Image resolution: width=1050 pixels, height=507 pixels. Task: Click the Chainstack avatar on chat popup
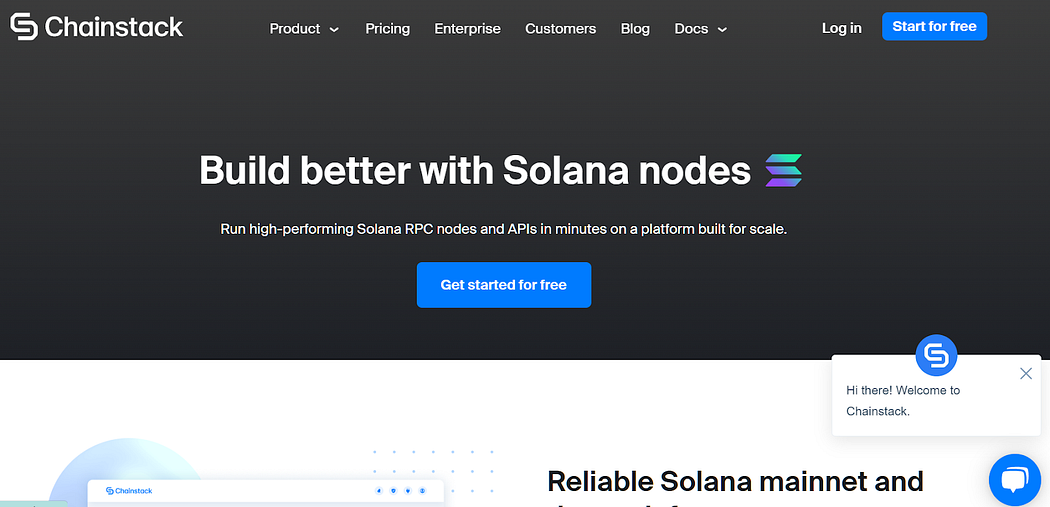pyautogui.click(x=936, y=355)
